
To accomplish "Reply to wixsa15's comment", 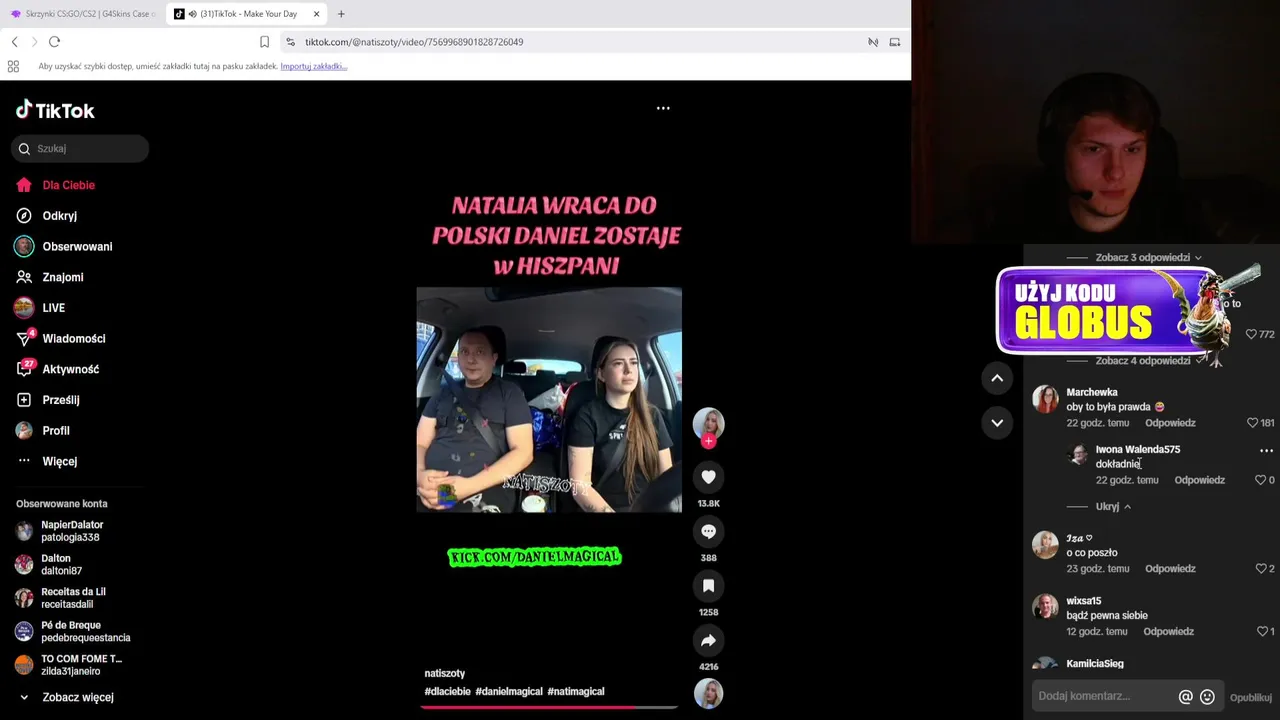I will point(1169,632).
